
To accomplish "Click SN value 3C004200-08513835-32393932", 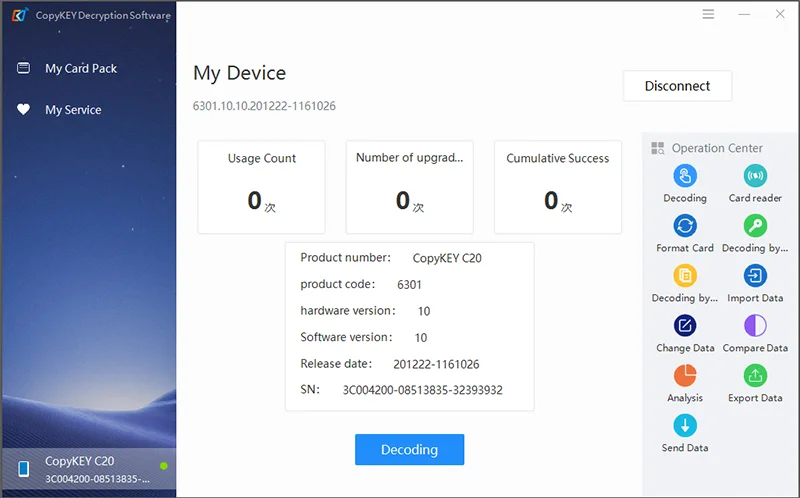I will click(422, 390).
